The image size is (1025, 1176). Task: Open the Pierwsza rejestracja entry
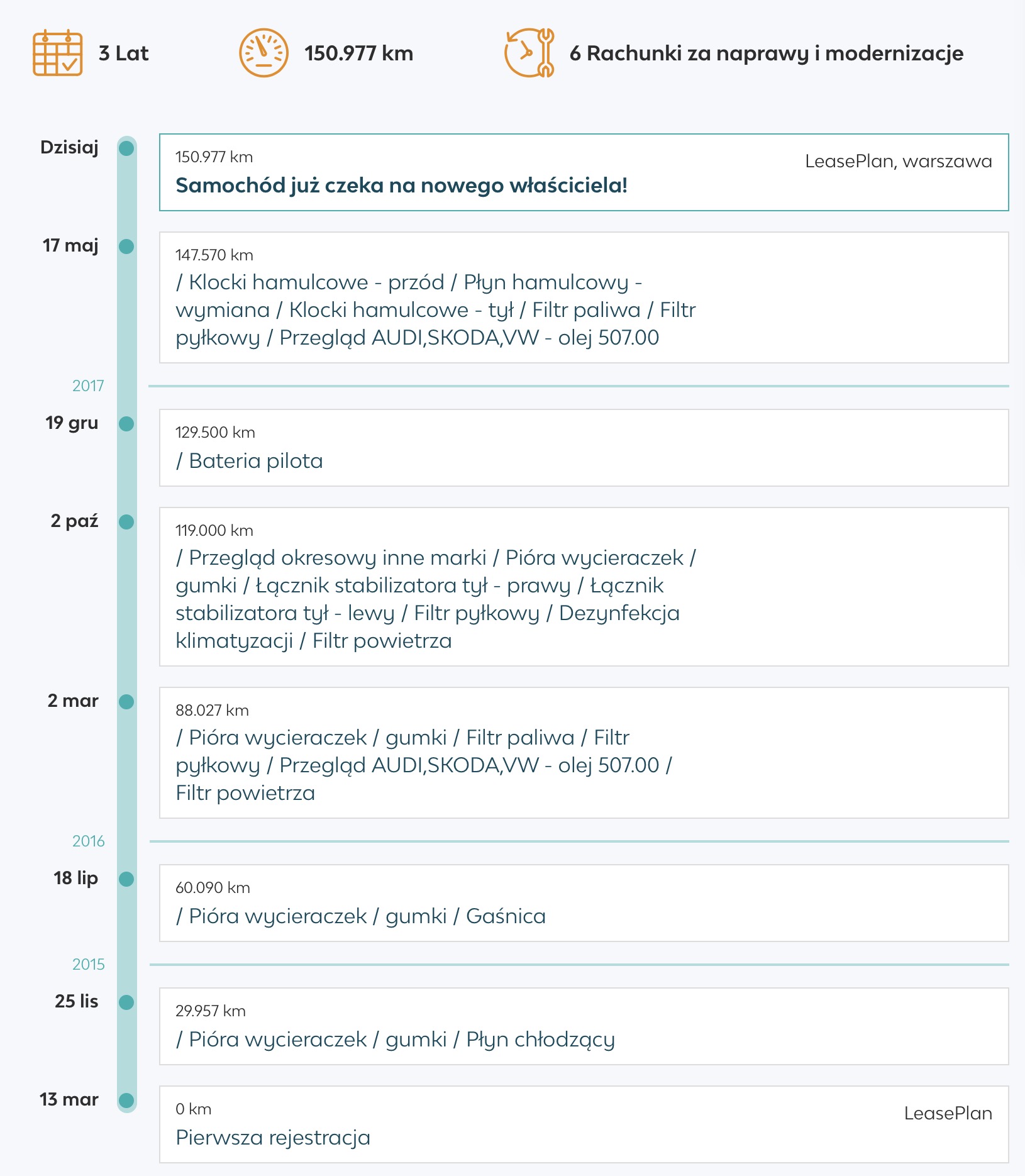(x=584, y=1124)
